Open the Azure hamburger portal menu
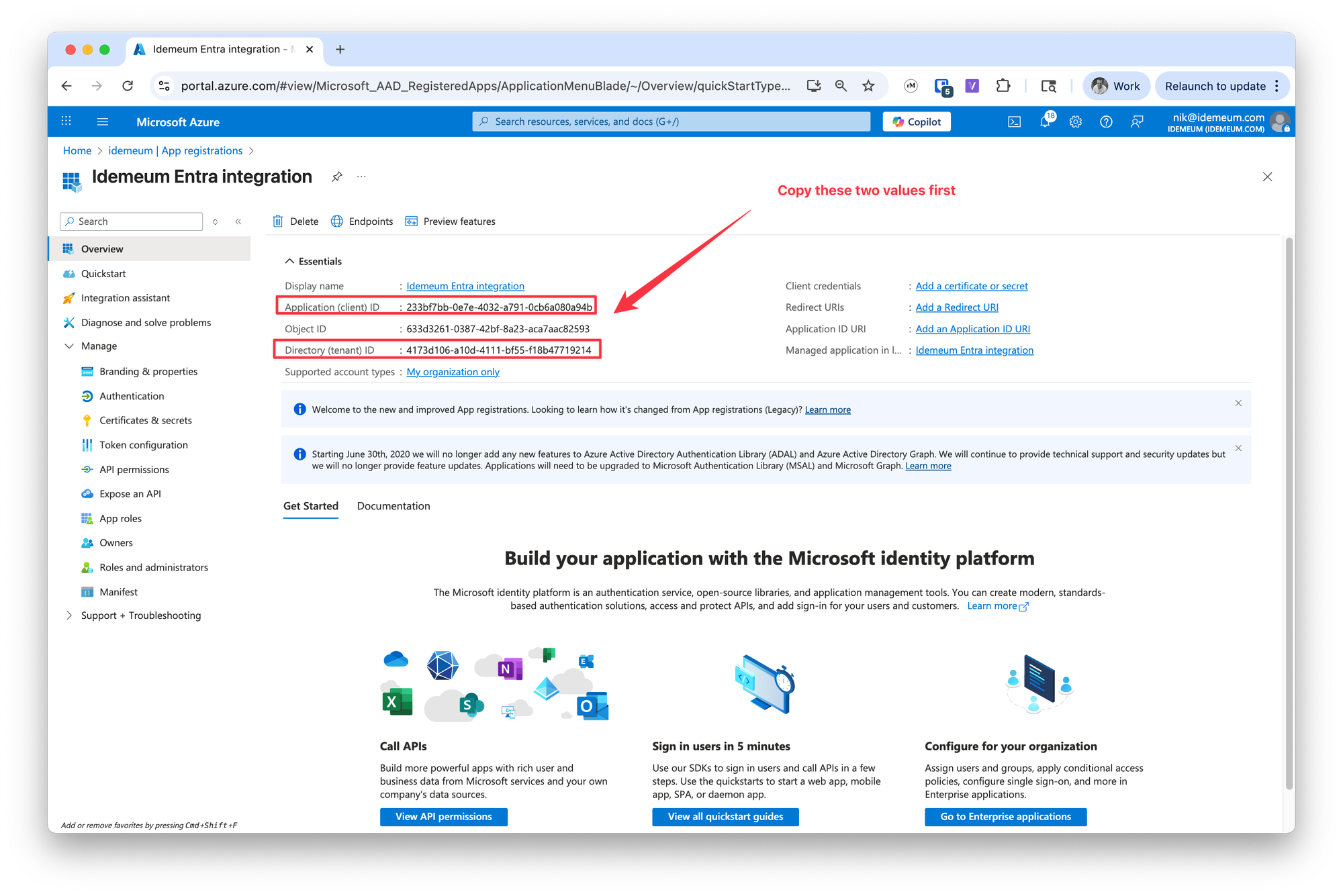This screenshot has width=1343, height=896. point(103,121)
